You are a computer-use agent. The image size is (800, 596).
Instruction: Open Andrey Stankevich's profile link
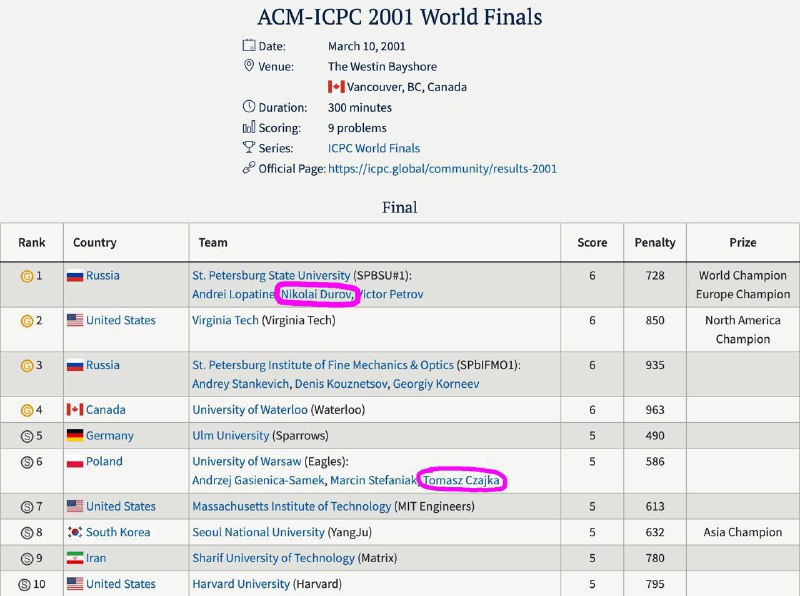(240, 384)
